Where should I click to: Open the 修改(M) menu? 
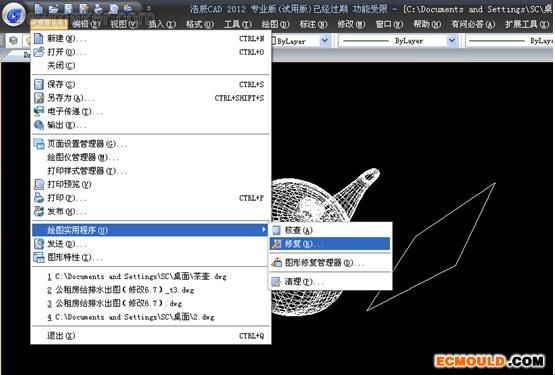351,24
